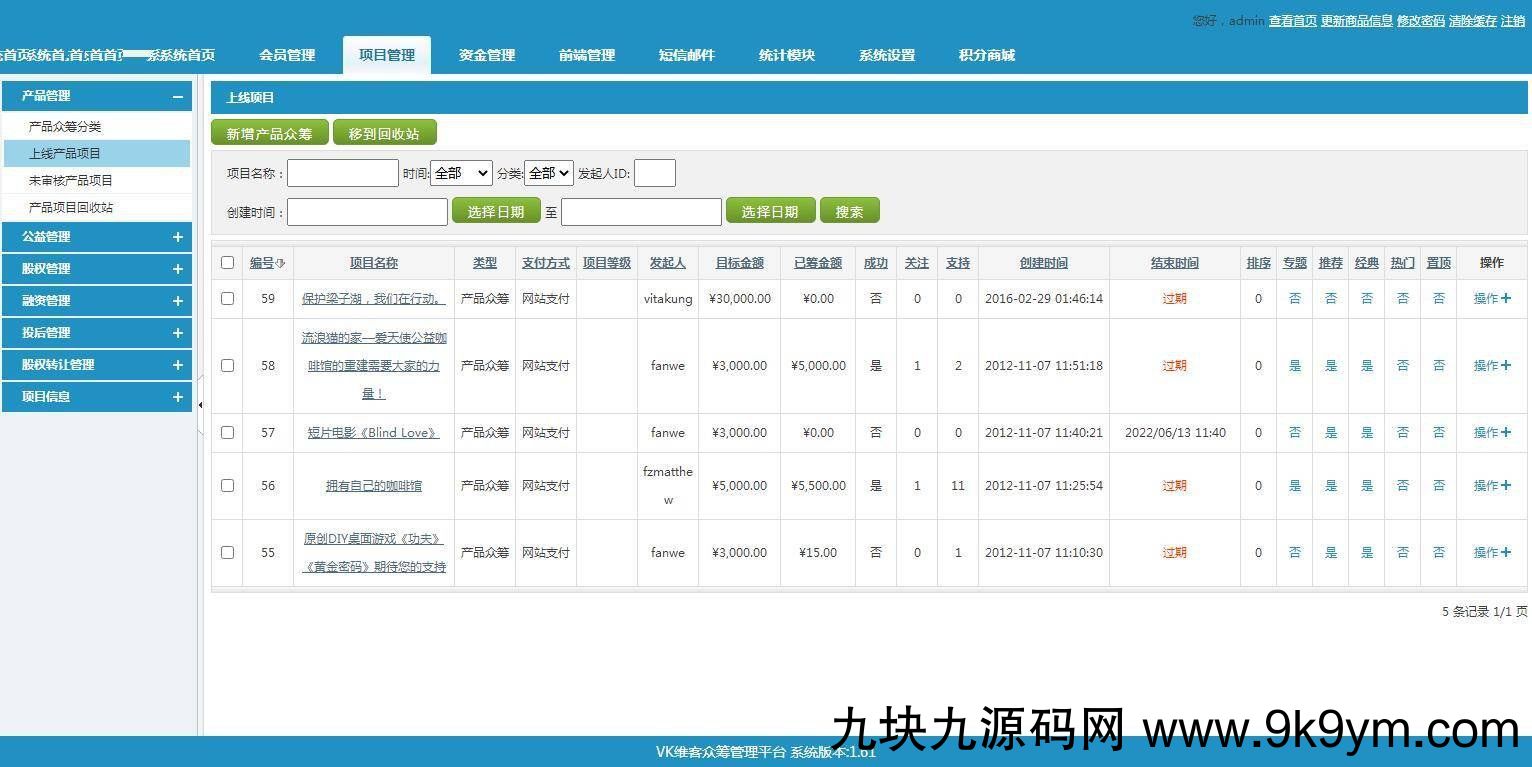Open the 时间 dropdown filter
The height and width of the screenshot is (767, 1532).
pos(461,173)
